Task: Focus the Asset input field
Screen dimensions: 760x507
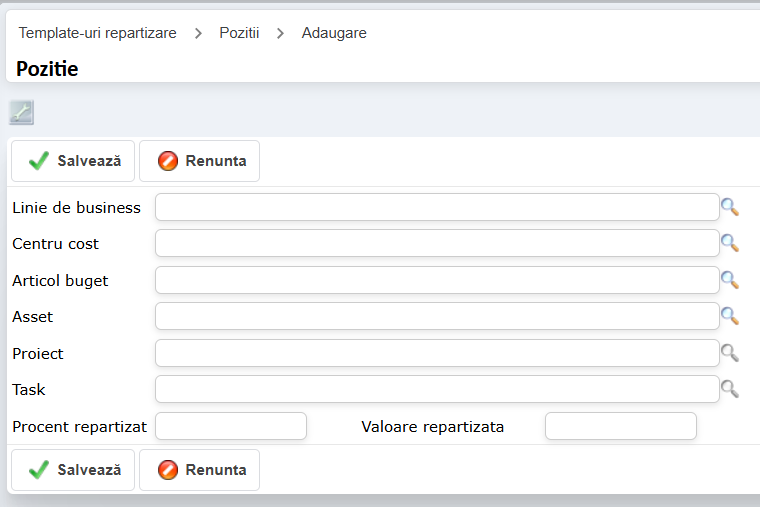Action: tap(437, 316)
